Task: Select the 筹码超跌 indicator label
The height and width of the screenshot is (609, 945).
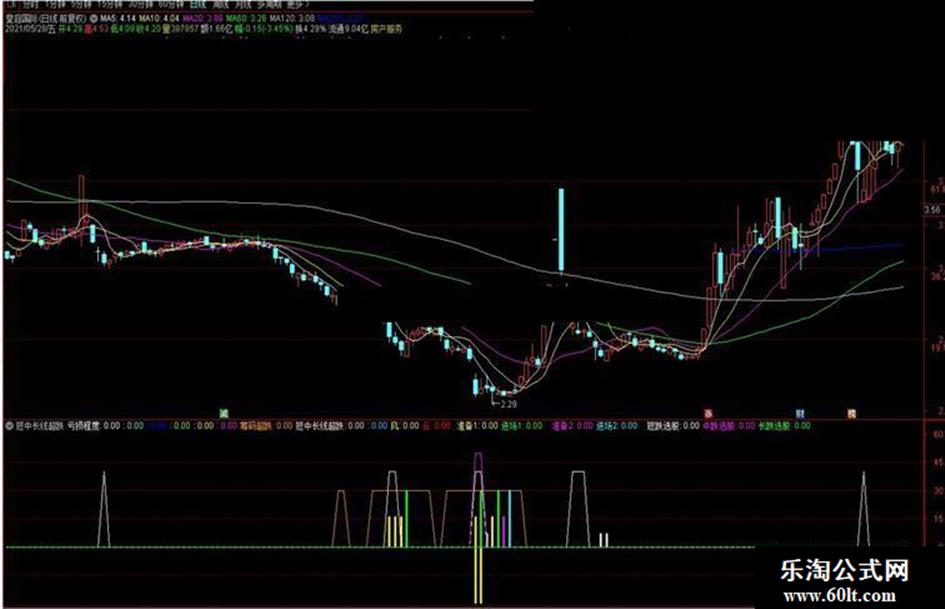Action: pos(257,426)
